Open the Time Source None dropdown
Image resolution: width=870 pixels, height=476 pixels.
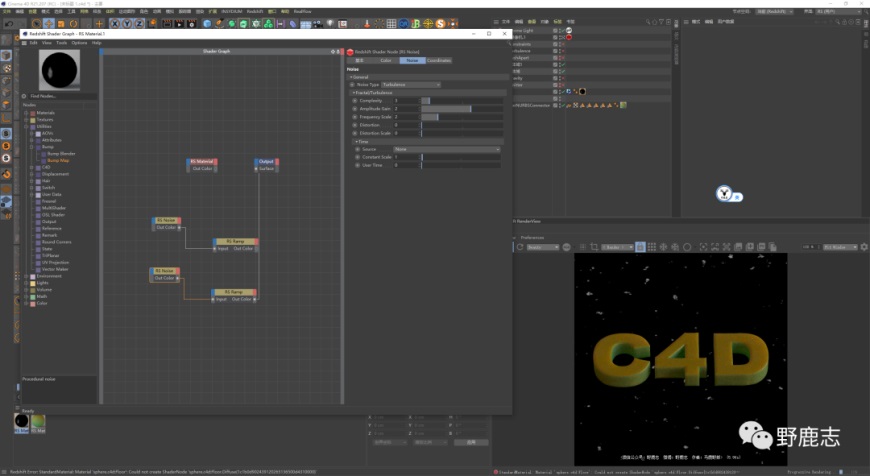click(x=447, y=149)
